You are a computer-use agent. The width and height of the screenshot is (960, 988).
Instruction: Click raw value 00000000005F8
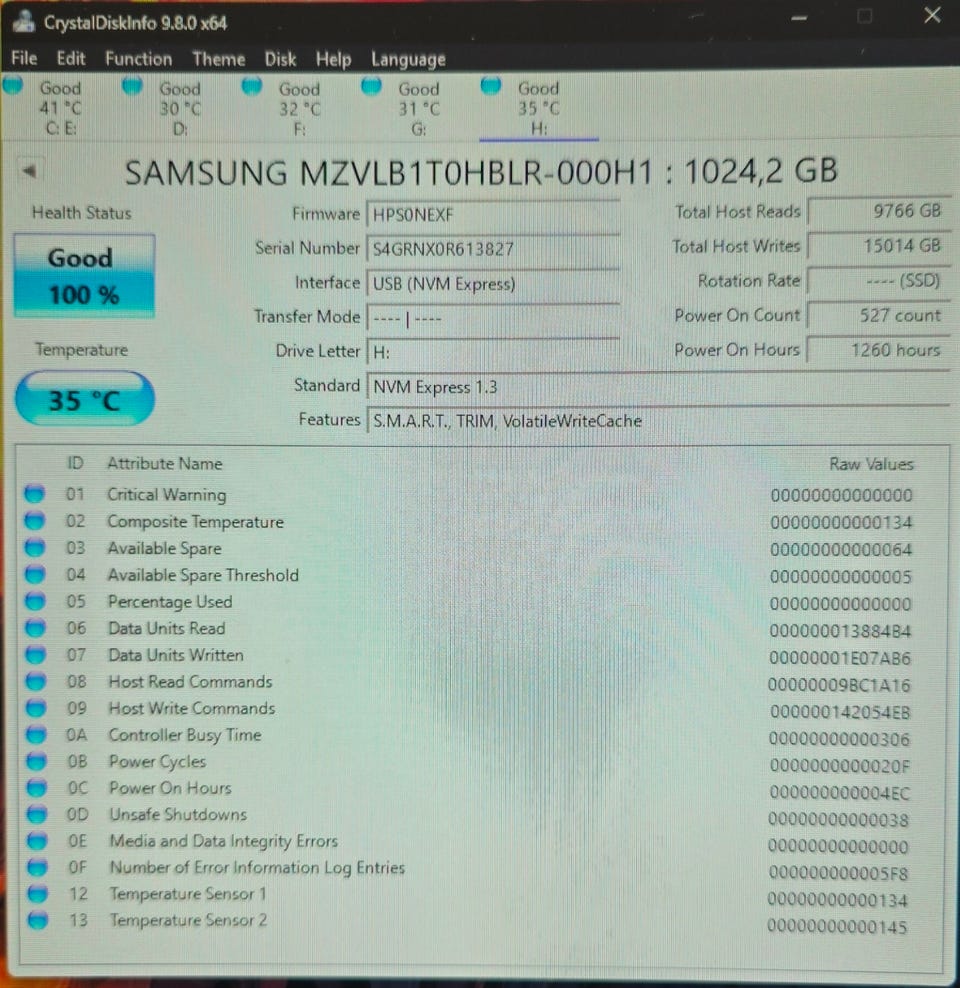click(x=838, y=873)
